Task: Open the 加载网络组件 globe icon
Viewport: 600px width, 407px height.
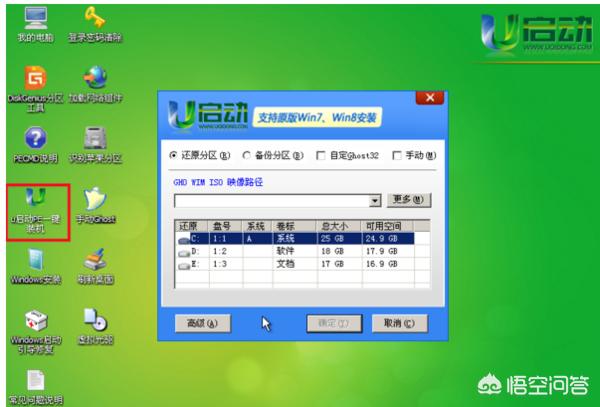Action: (95, 78)
